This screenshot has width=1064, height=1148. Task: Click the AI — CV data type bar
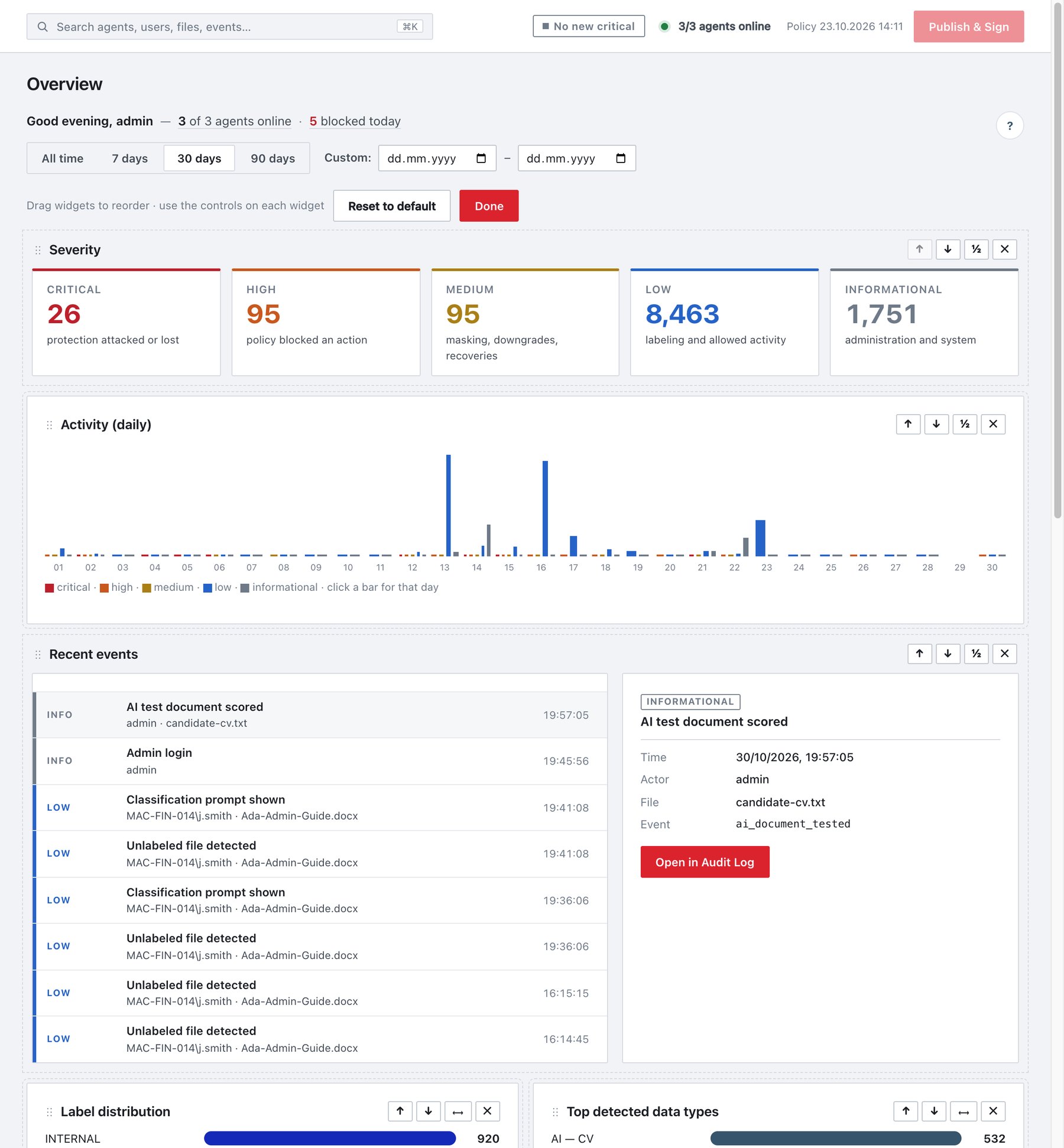click(x=836, y=1139)
